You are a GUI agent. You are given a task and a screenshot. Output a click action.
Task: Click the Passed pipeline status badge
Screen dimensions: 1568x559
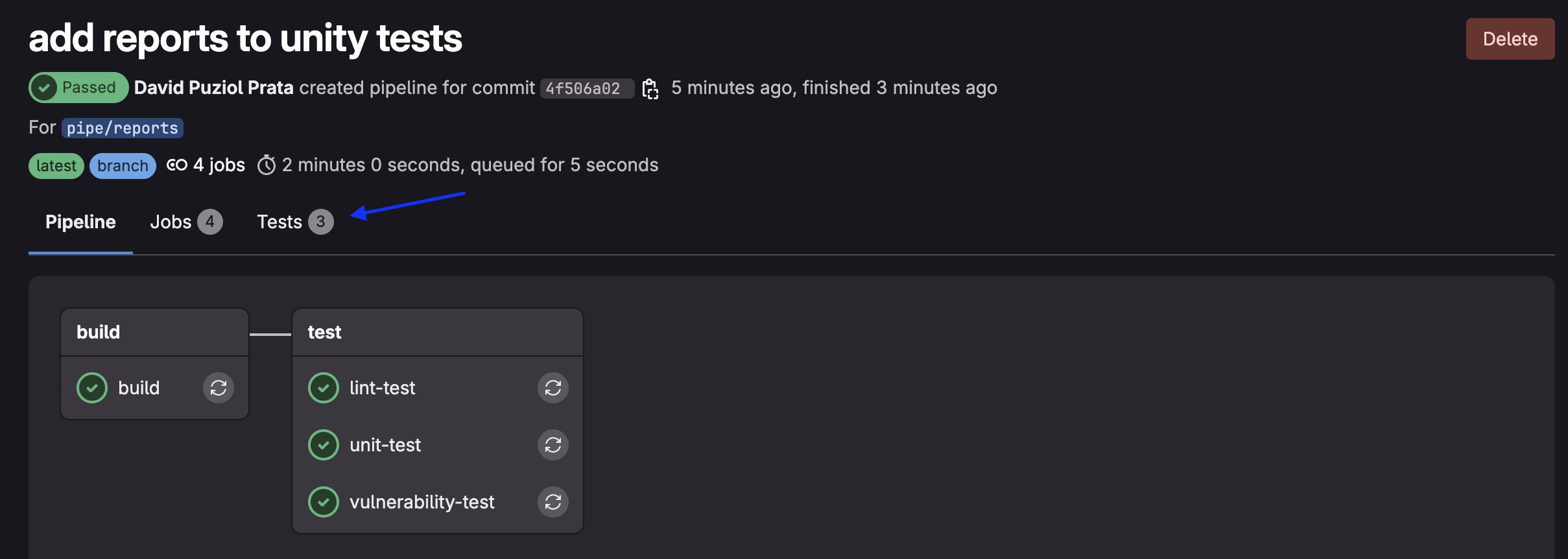click(x=78, y=87)
